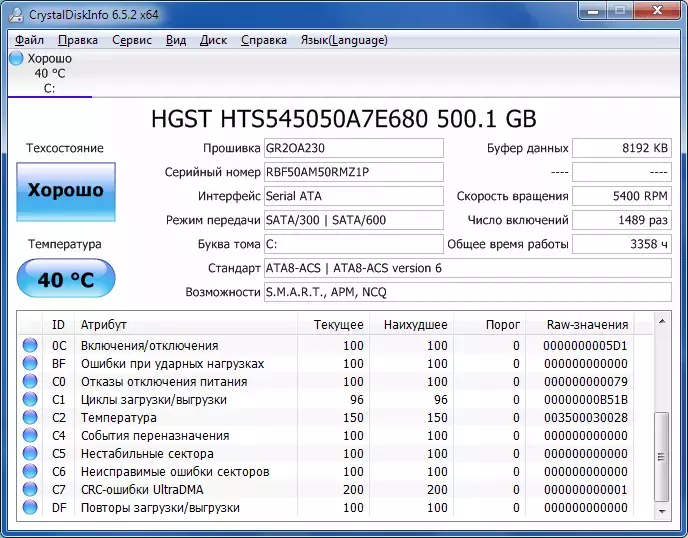Click the Стандарт field ATA8-ACS version 6

coord(468,268)
